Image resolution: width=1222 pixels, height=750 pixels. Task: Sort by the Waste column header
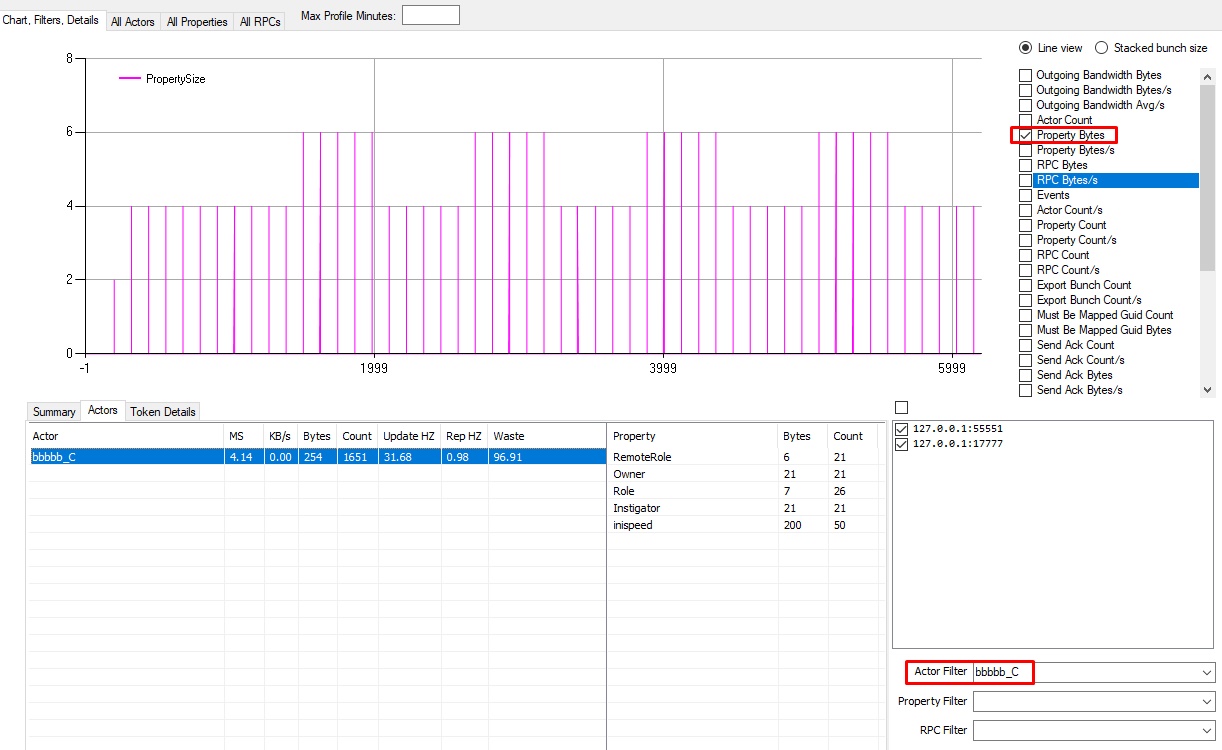click(547, 436)
